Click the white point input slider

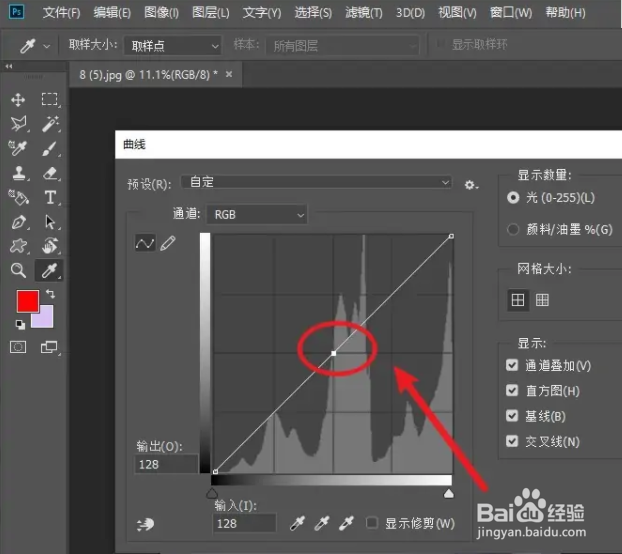pyautogui.click(x=449, y=493)
